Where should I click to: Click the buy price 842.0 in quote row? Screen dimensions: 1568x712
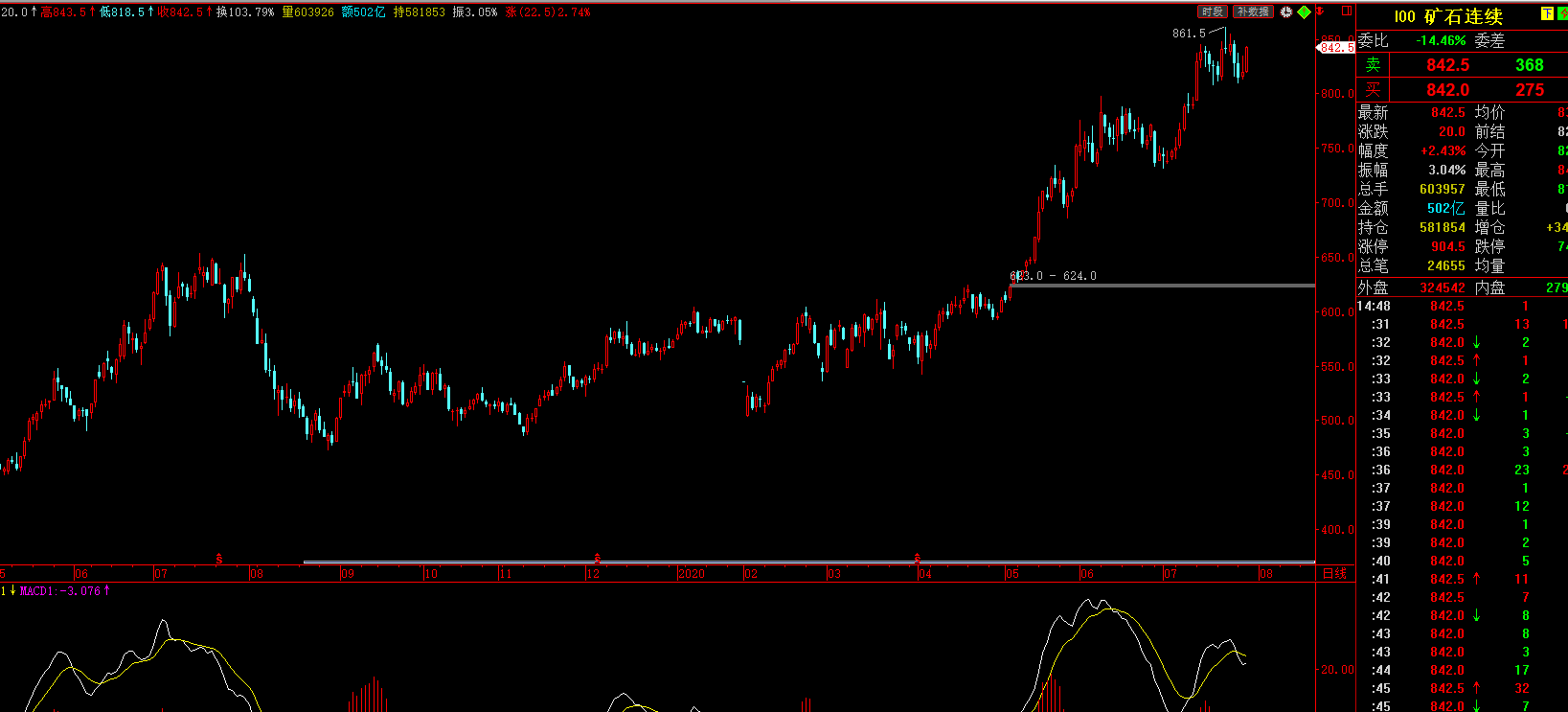[x=1447, y=90]
